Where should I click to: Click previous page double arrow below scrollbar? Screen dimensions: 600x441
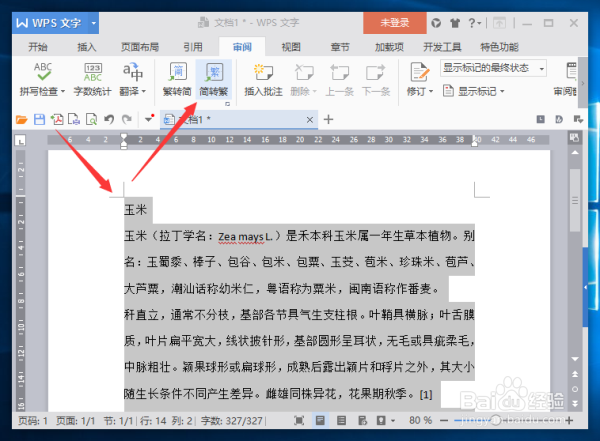pyautogui.click(x=575, y=374)
